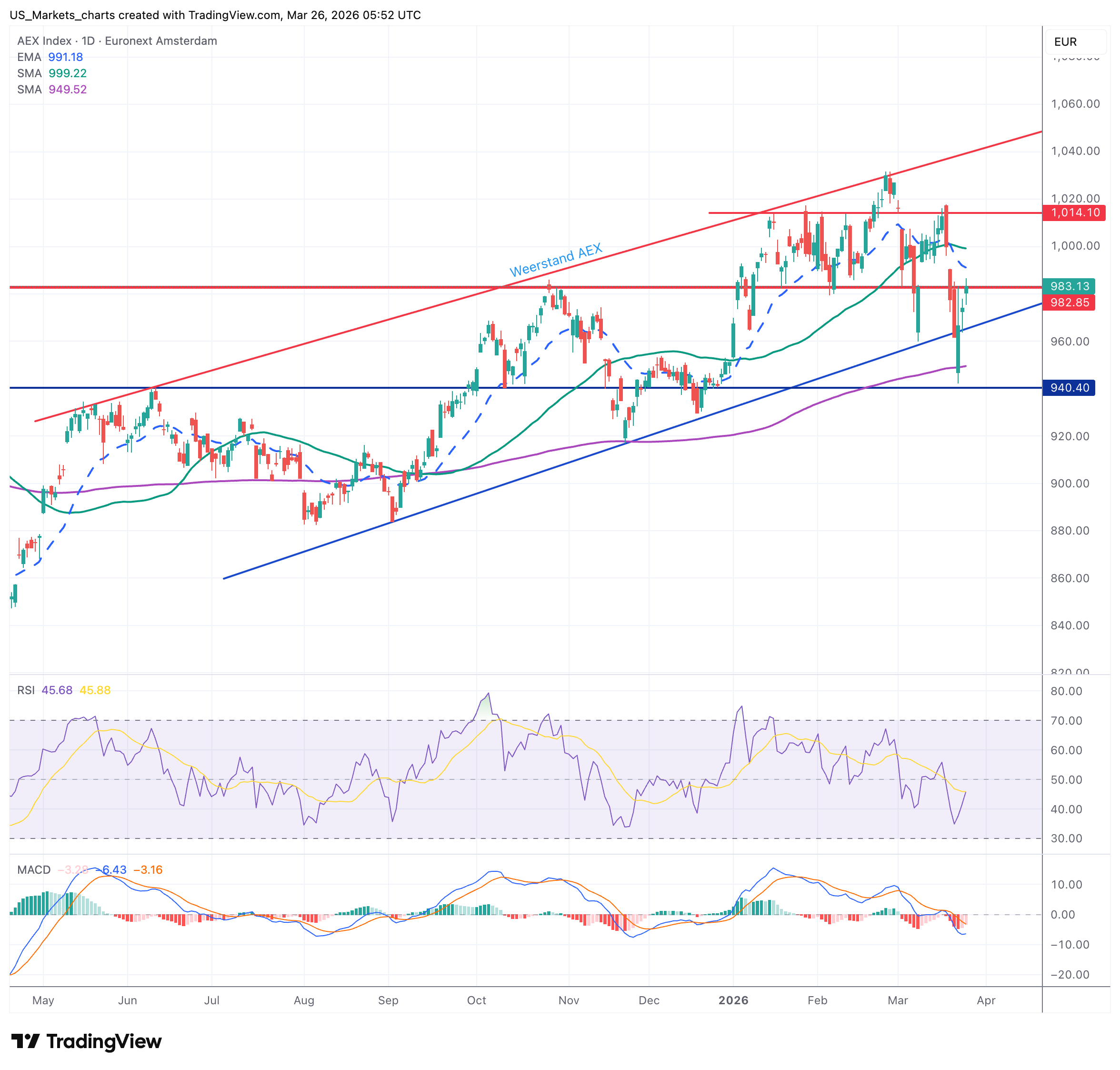Click the MACD indicator label
This screenshot has height=1070, width=1120.
coord(34,870)
